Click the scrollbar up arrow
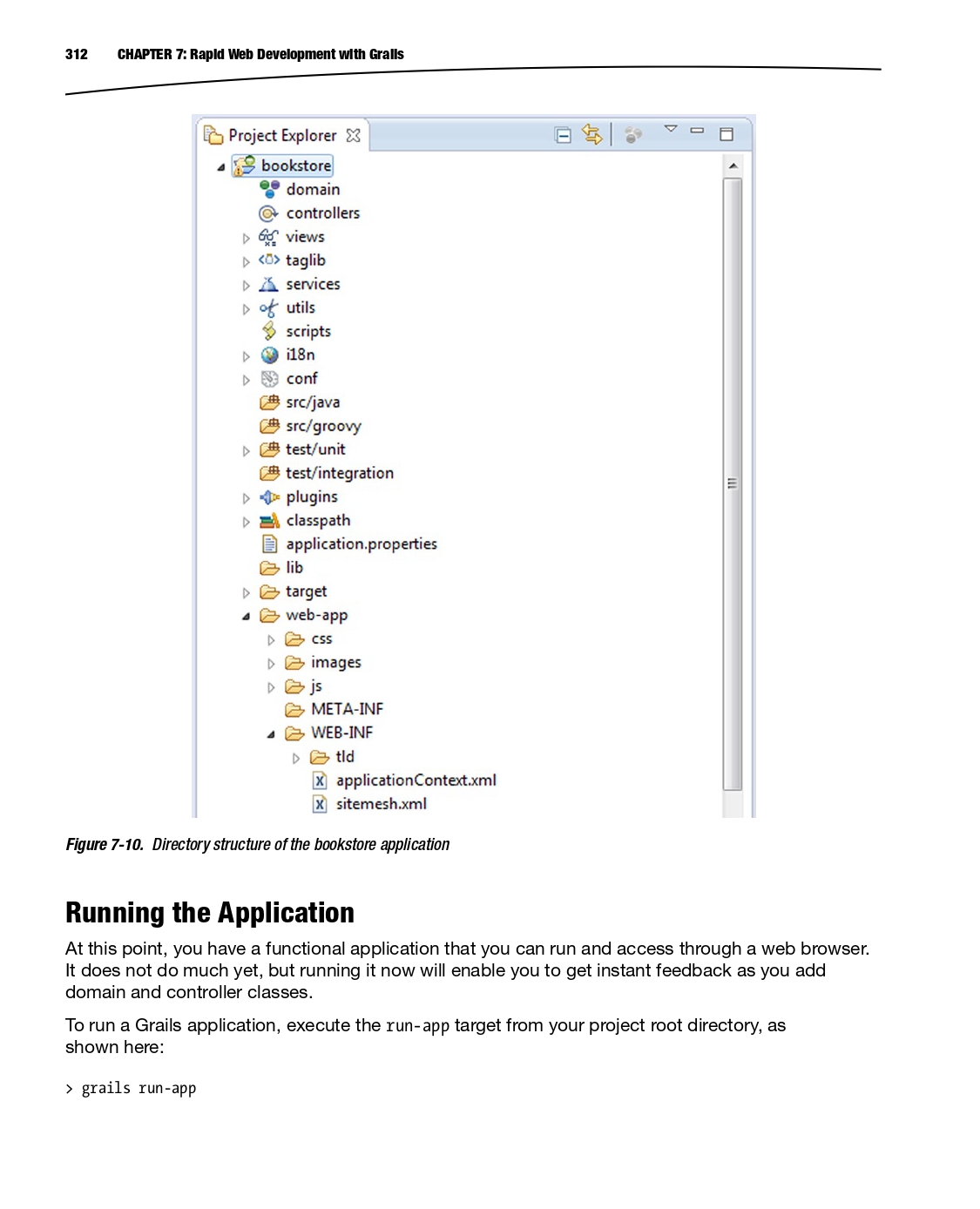 (733, 165)
